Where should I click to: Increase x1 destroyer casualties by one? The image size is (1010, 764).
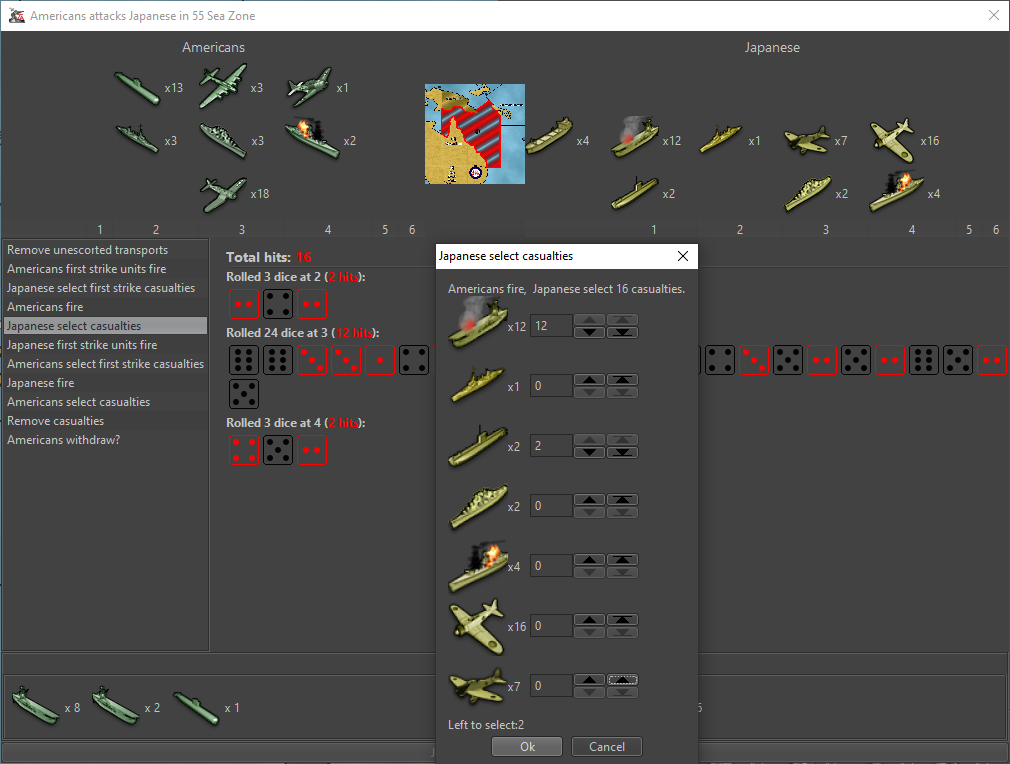click(x=591, y=380)
